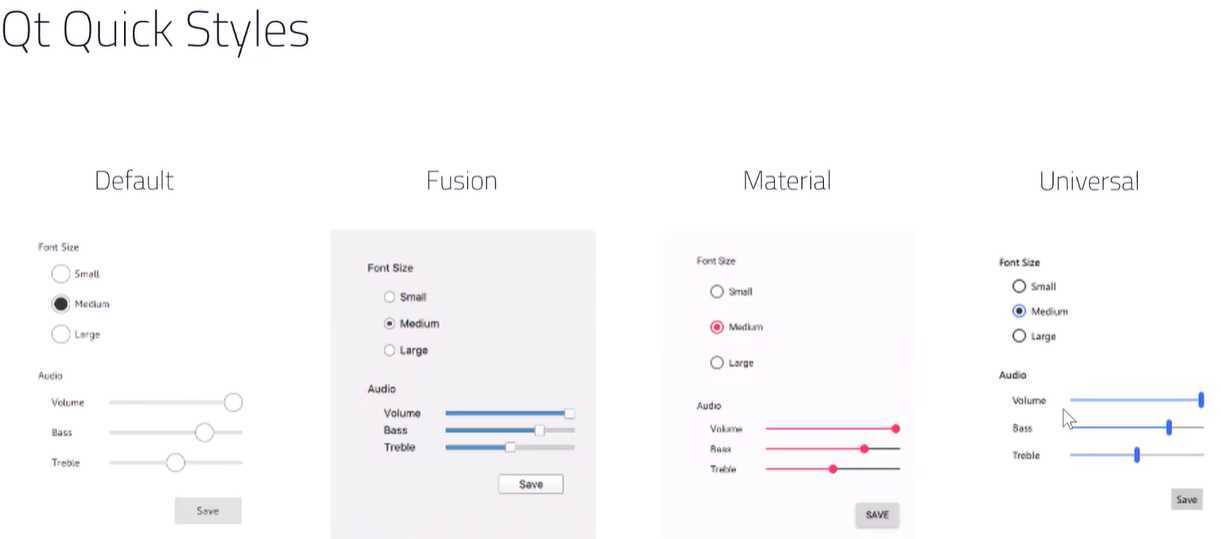Click the Material SAVE button
Viewport: 1221px width, 539px height.
[x=877, y=515]
